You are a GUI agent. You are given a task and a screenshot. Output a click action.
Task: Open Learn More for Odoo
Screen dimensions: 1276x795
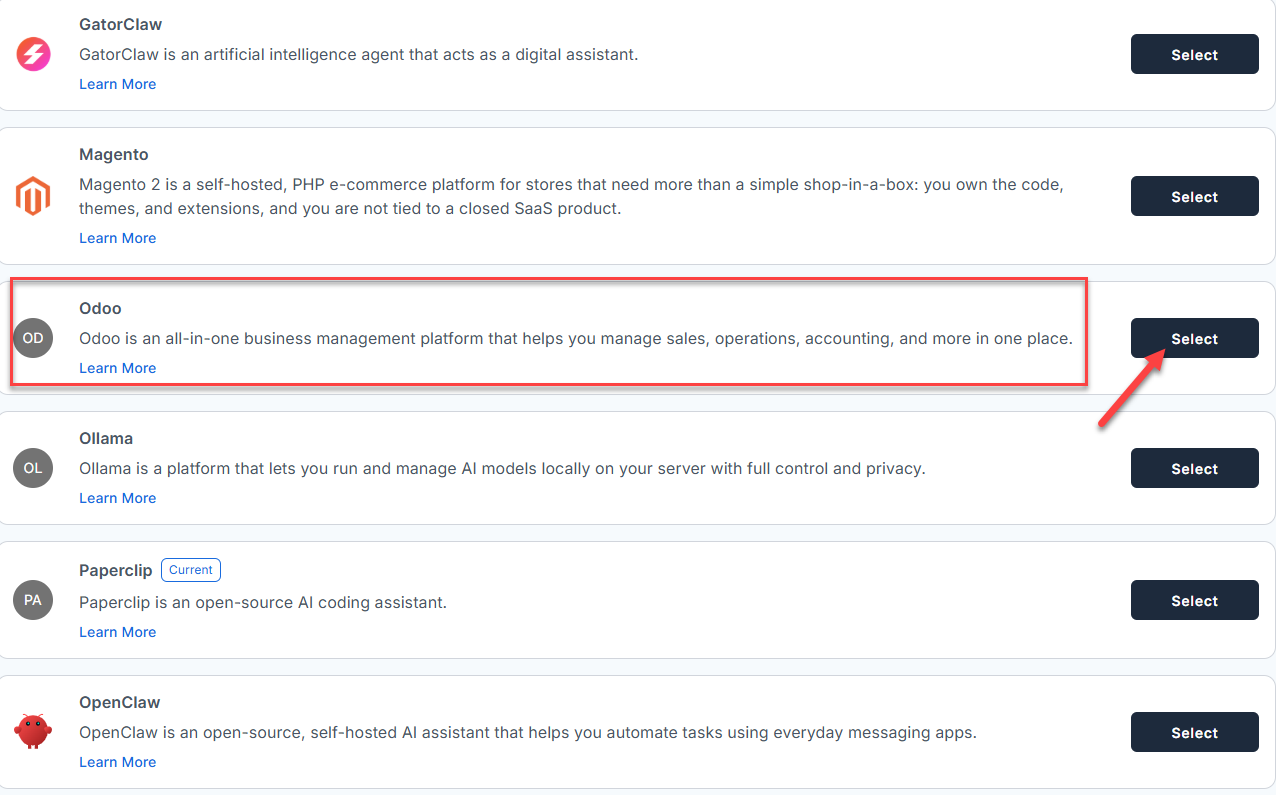tap(117, 368)
